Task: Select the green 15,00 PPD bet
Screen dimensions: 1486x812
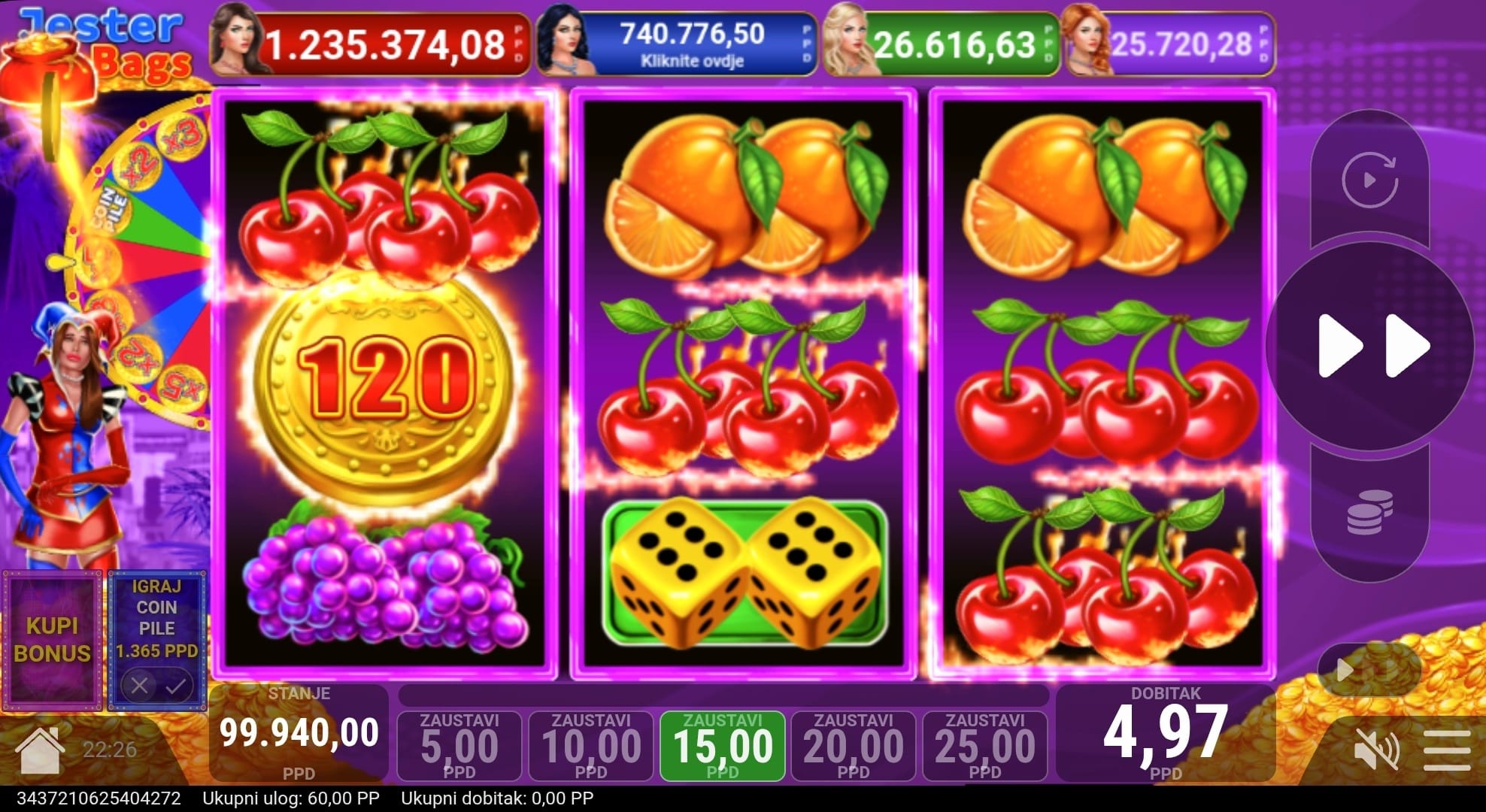Action: click(723, 746)
